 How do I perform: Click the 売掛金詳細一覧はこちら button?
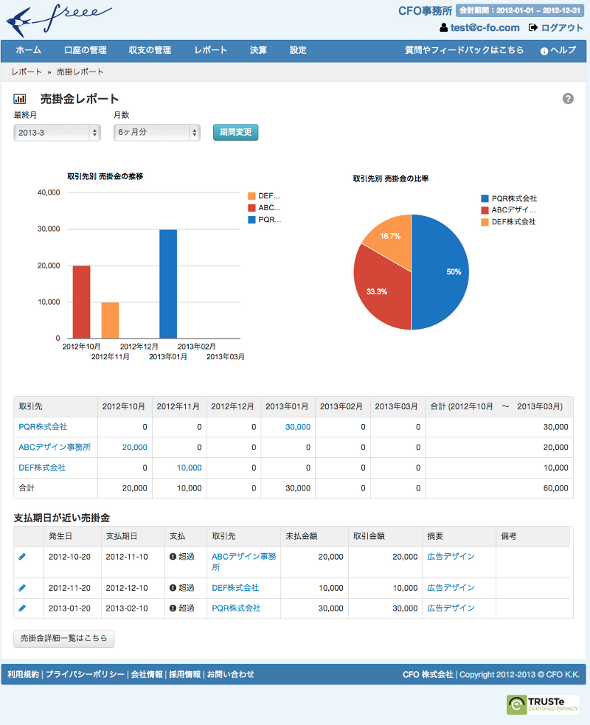click(x=64, y=639)
